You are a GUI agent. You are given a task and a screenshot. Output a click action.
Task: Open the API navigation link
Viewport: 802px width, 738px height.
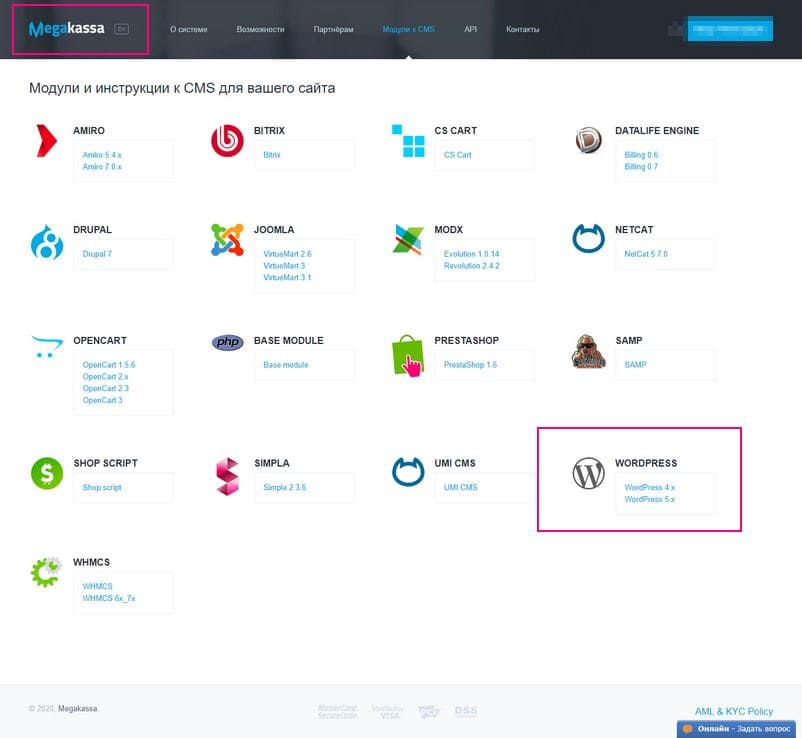(471, 29)
